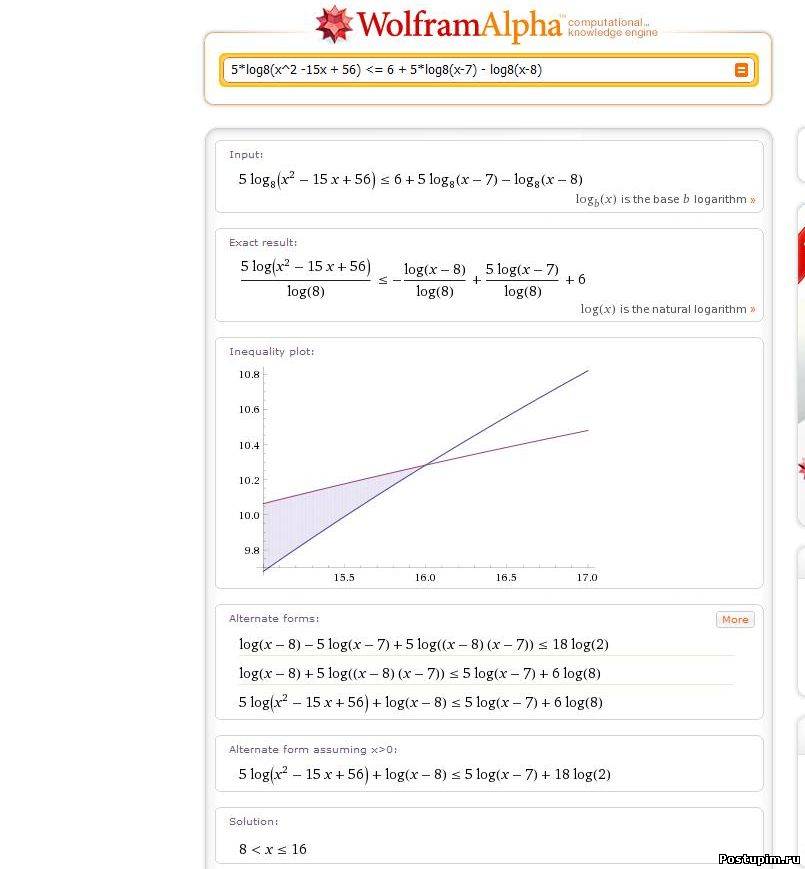Click the 'Solution:' pod heading
The height and width of the screenshot is (869, 805).
click(x=253, y=822)
